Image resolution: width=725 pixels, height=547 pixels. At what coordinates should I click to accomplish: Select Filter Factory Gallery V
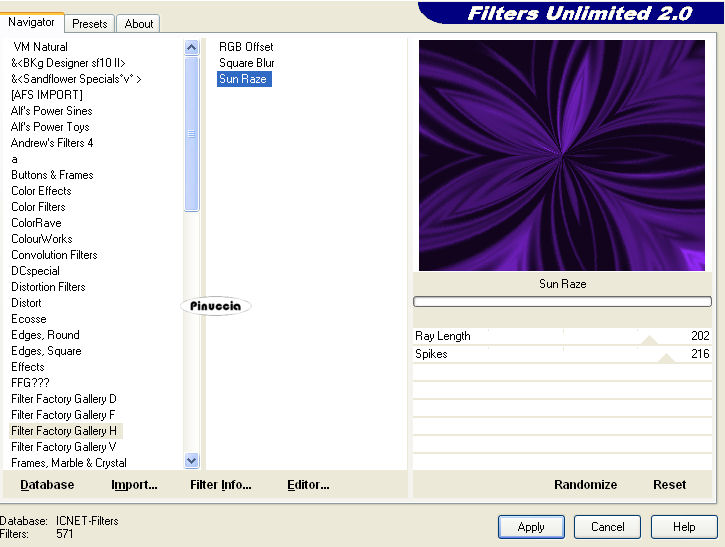(x=64, y=447)
